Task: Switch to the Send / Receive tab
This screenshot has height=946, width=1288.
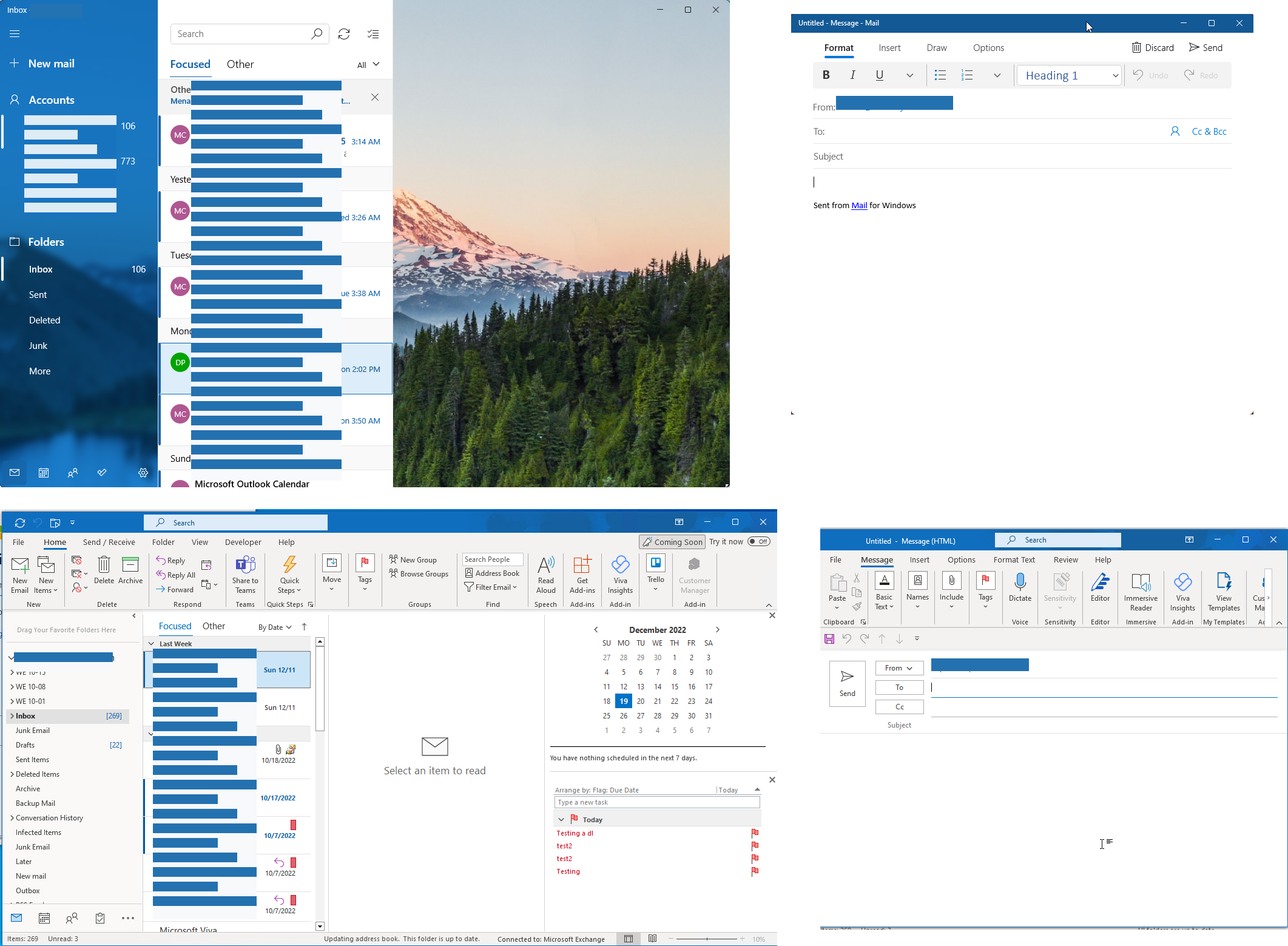Action: pos(109,542)
